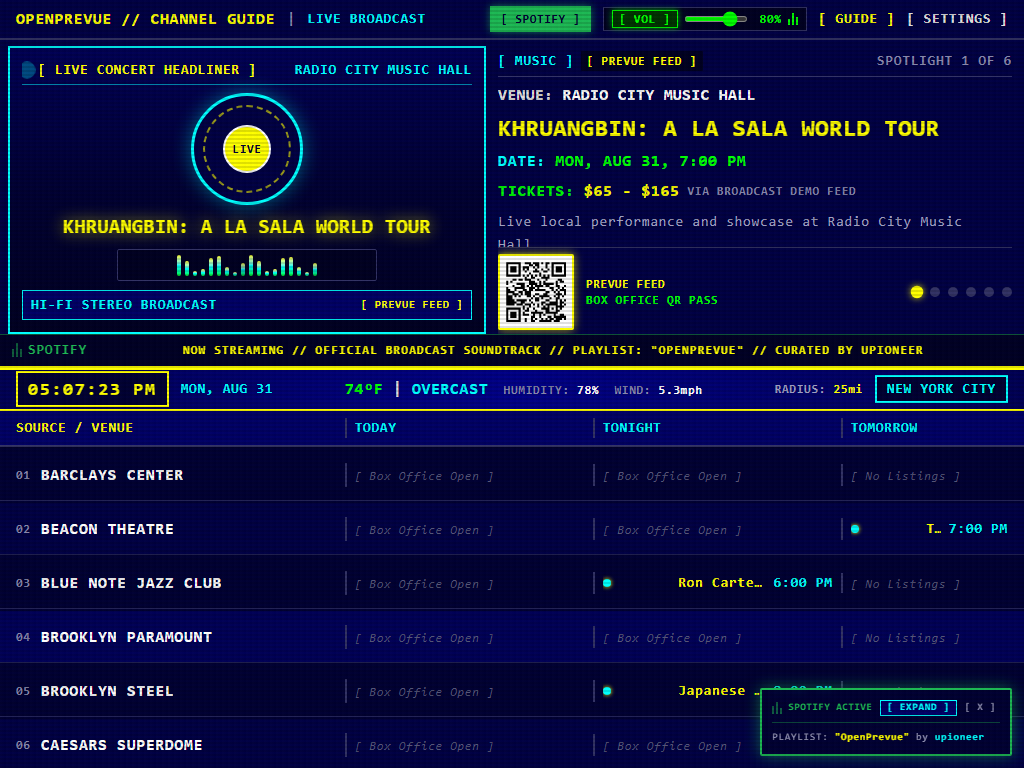
Task: Select the second spotlight dot
Action: pos(935,292)
